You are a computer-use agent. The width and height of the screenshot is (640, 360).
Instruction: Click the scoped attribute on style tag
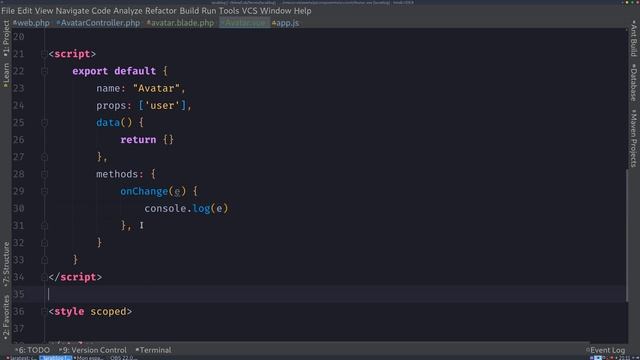pos(108,311)
